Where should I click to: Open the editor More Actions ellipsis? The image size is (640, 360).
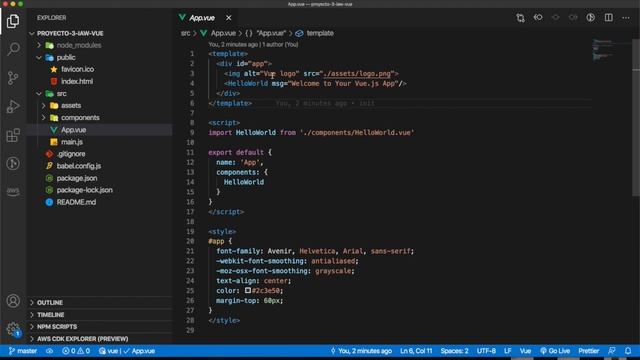point(626,18)
